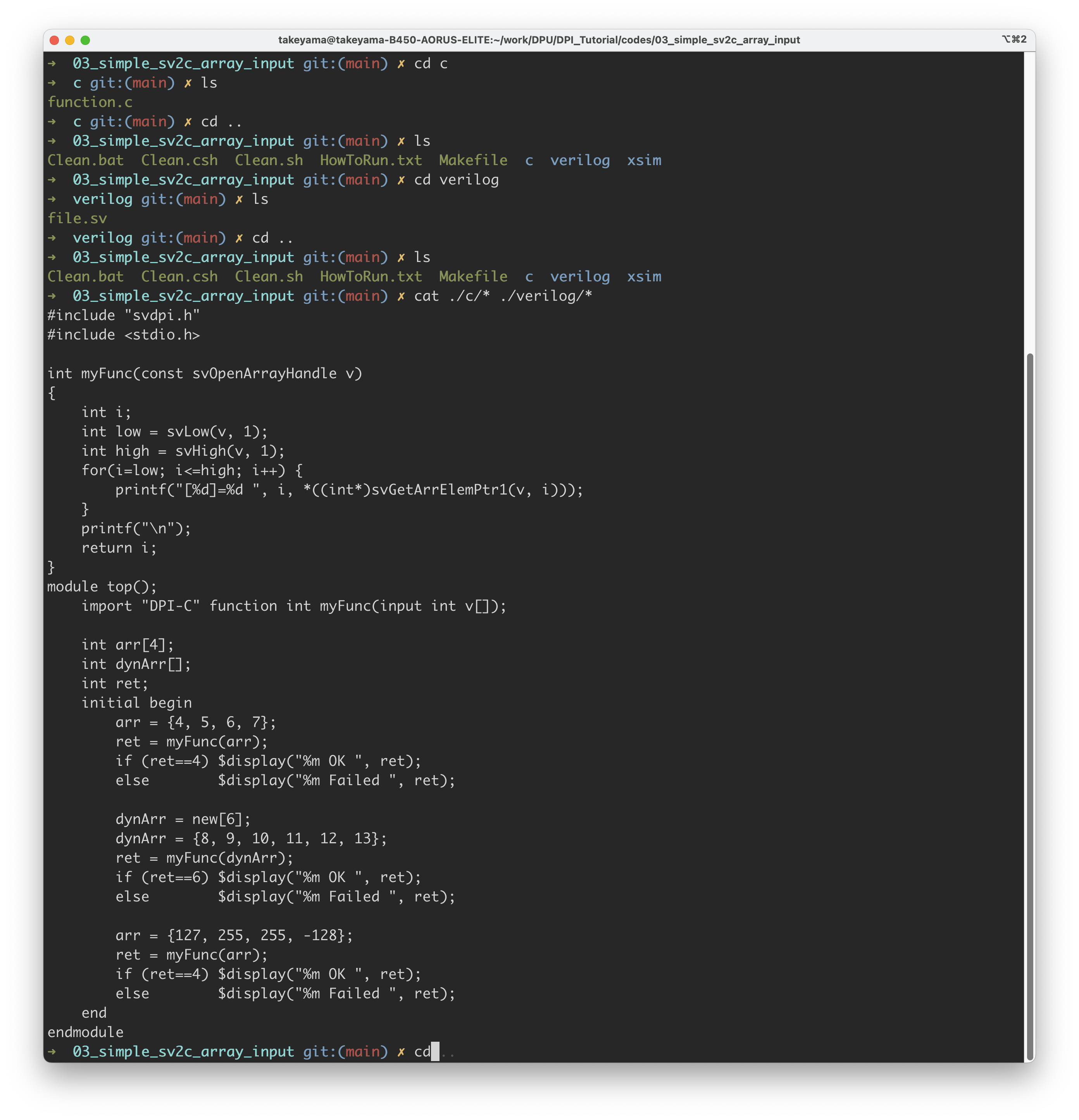1079x1120 pixels.
Task: Click the 'return i;' line
Action: point(119,548)
